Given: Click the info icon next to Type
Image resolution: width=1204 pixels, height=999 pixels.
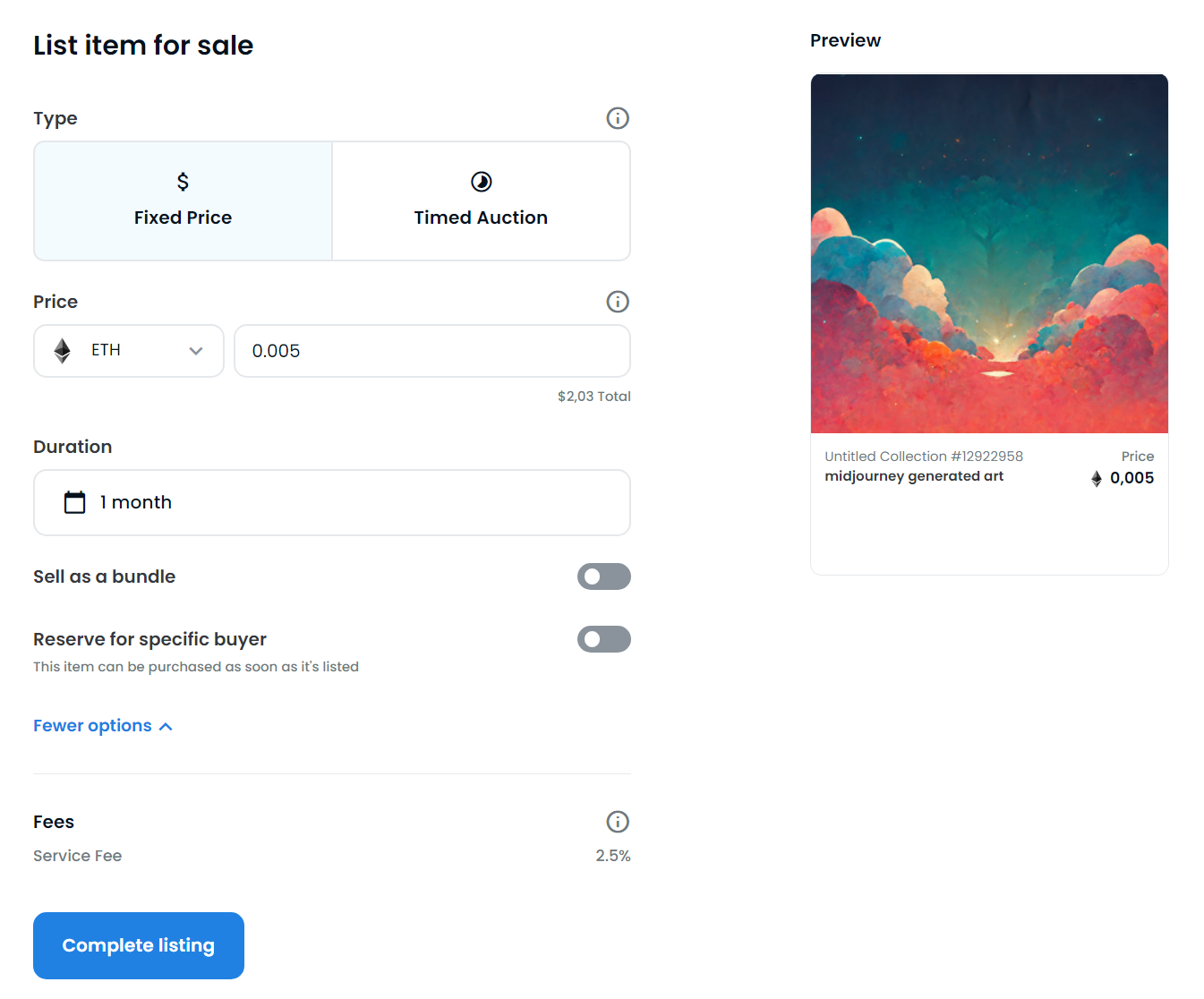Looking at the screenshot, I should 618,118.
